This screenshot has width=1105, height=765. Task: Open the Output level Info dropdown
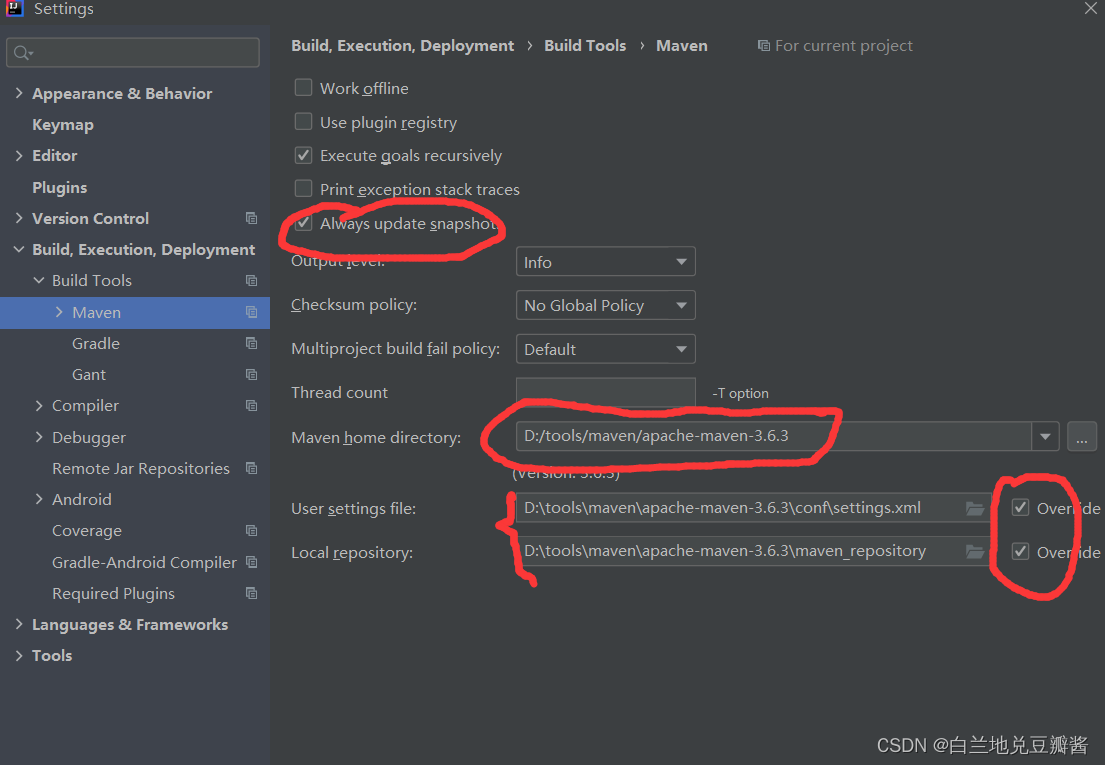605,262
